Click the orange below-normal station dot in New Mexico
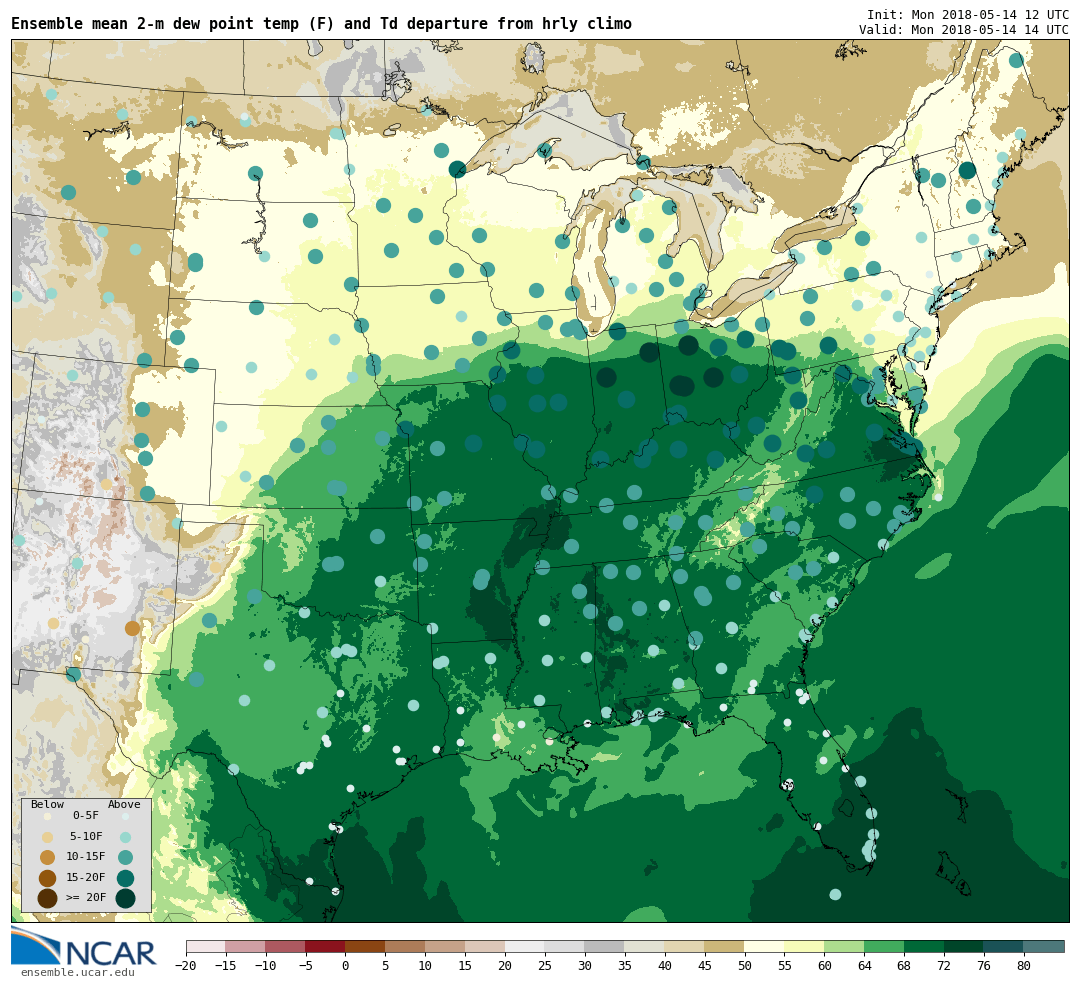Image resolution: width=1080 pixels, height=985 pixels. point(132,628)
